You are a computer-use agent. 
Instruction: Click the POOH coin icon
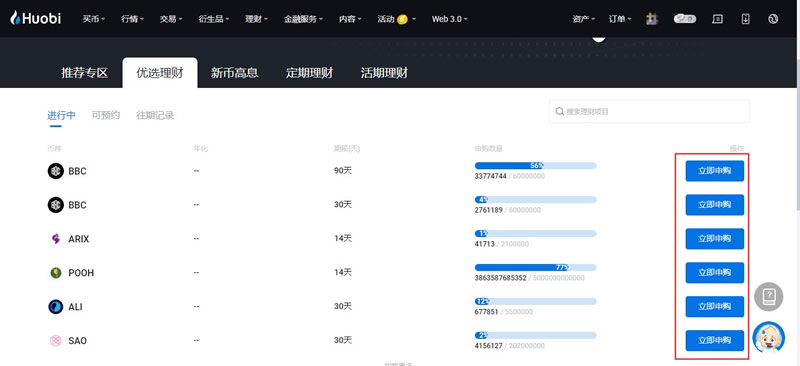coord(56,273)
